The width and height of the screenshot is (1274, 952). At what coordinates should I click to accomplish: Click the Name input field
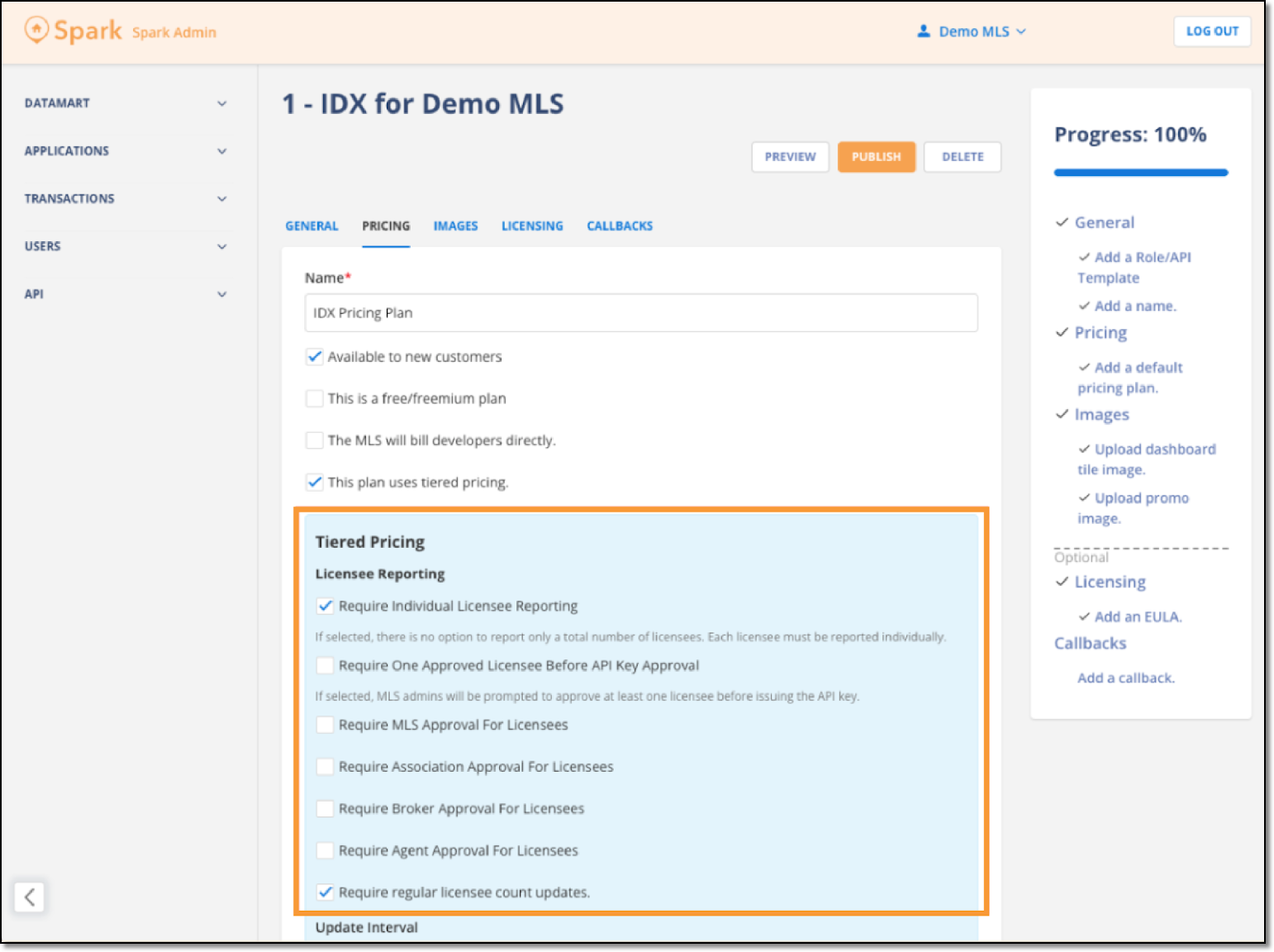click(641, 313)
